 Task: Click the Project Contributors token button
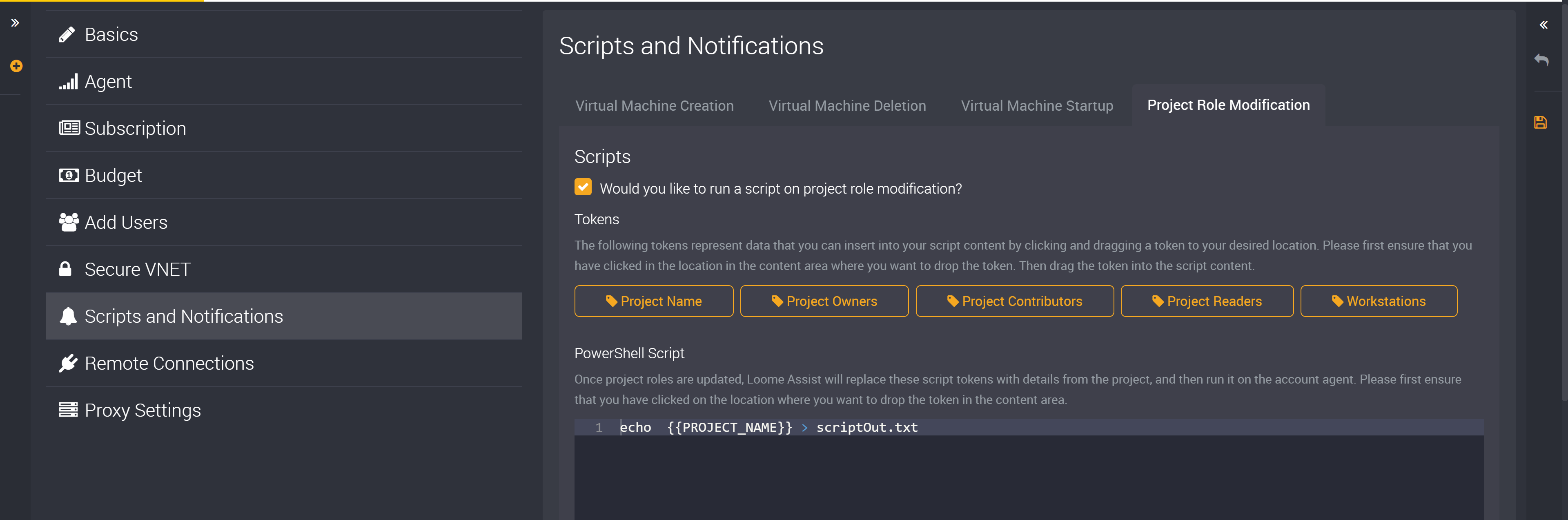point(1014,300)
